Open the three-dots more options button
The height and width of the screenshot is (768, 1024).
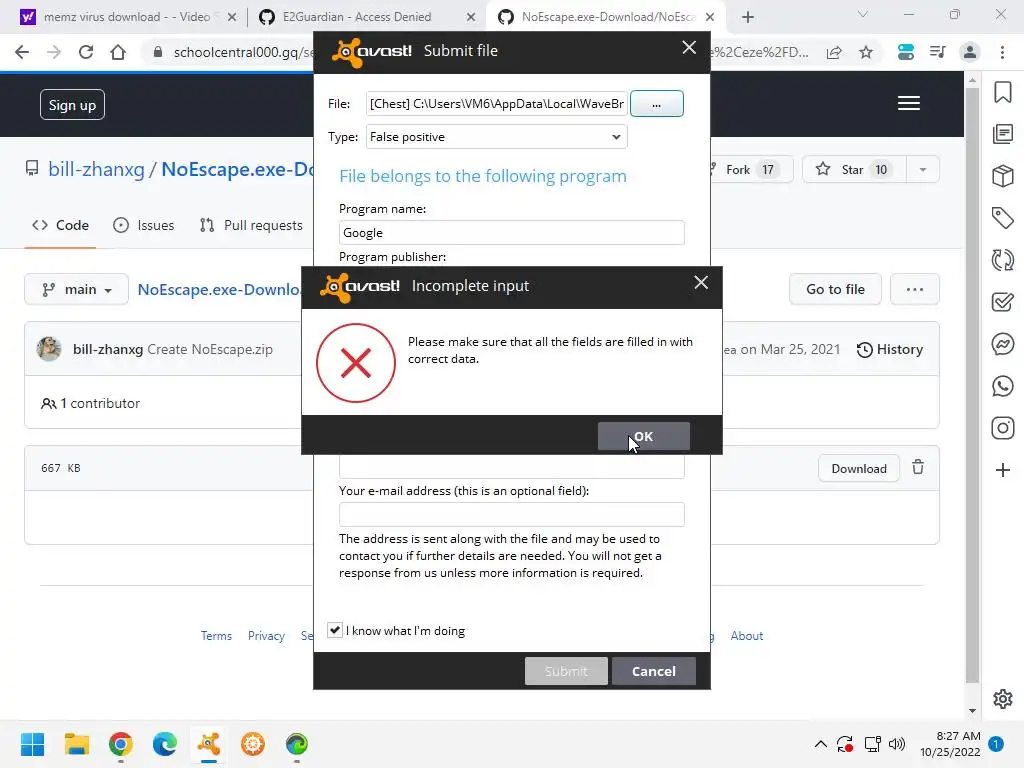coord(914,289)
